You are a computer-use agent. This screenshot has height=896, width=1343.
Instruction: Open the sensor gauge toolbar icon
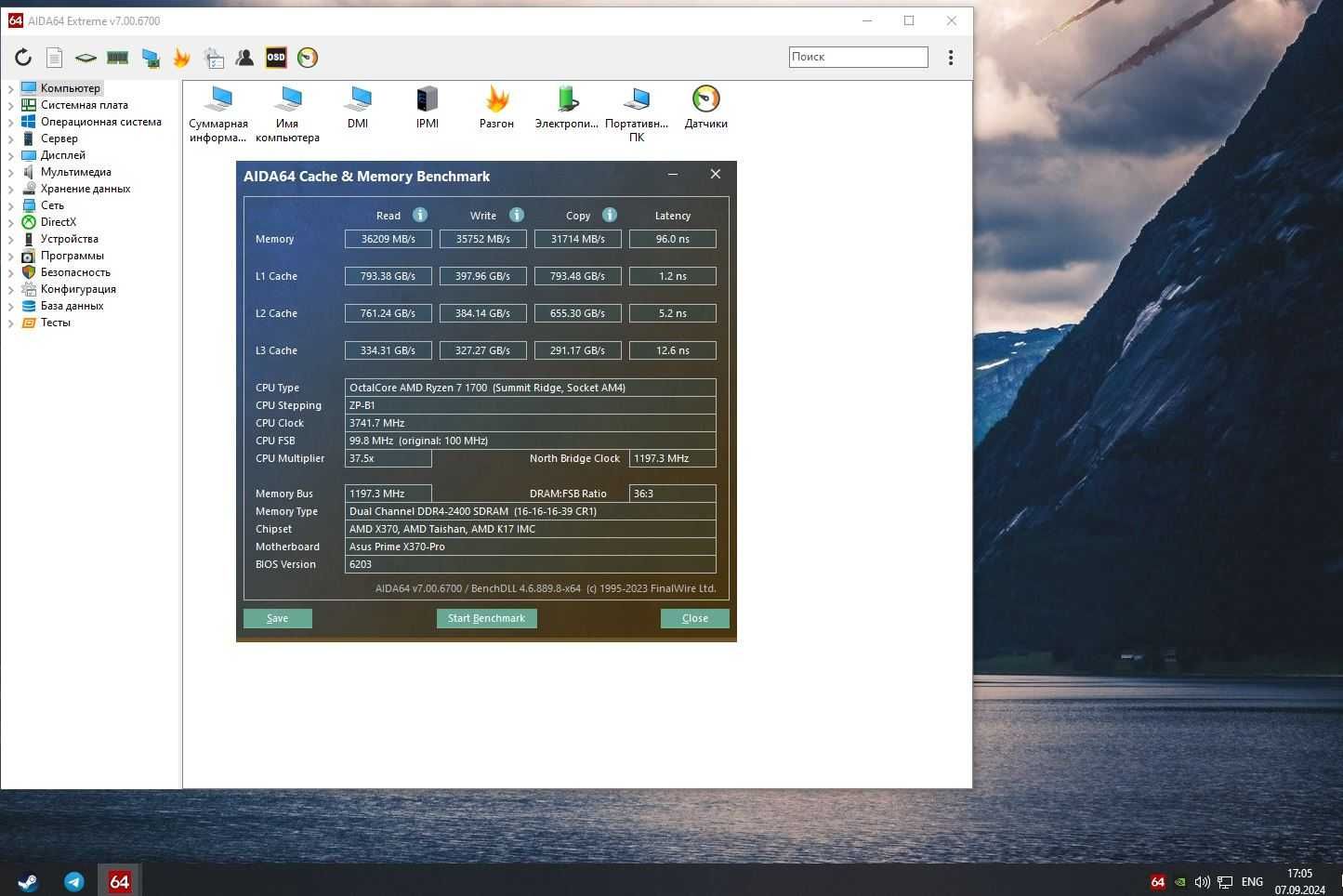tap(308, 58)
